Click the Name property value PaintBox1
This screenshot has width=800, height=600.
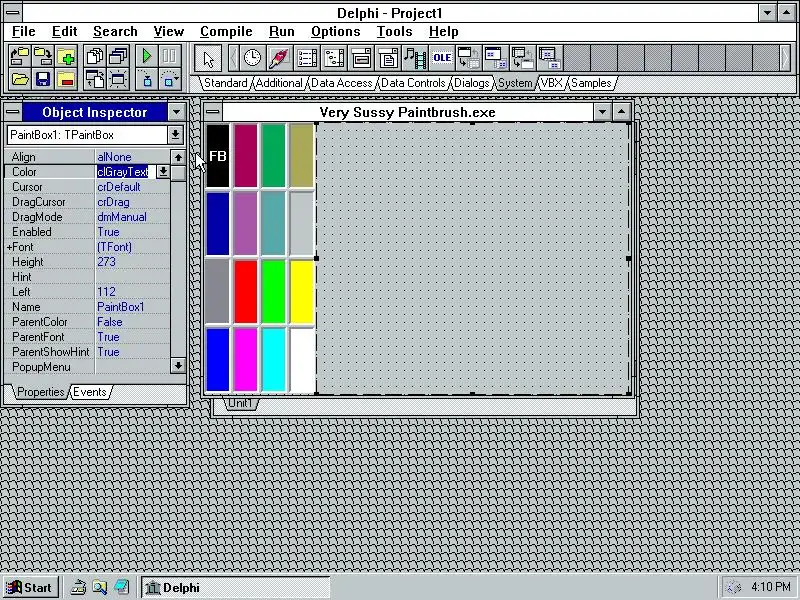[121, 307]
